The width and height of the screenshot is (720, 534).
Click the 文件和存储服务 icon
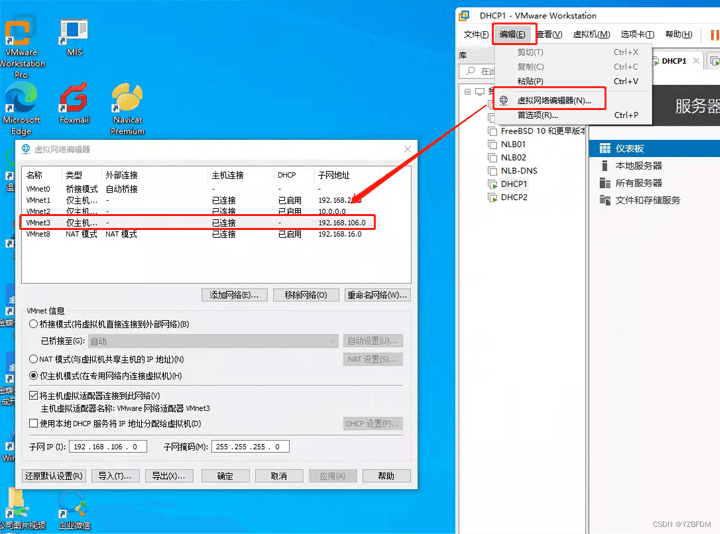click(x=605, y=200)
